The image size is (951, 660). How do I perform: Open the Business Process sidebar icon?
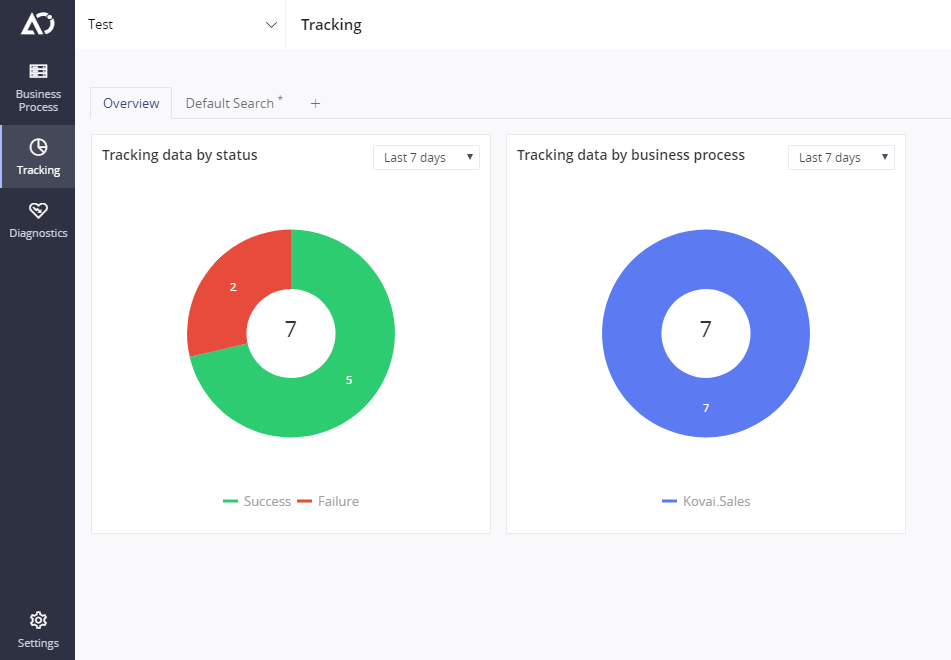point(38,71)
